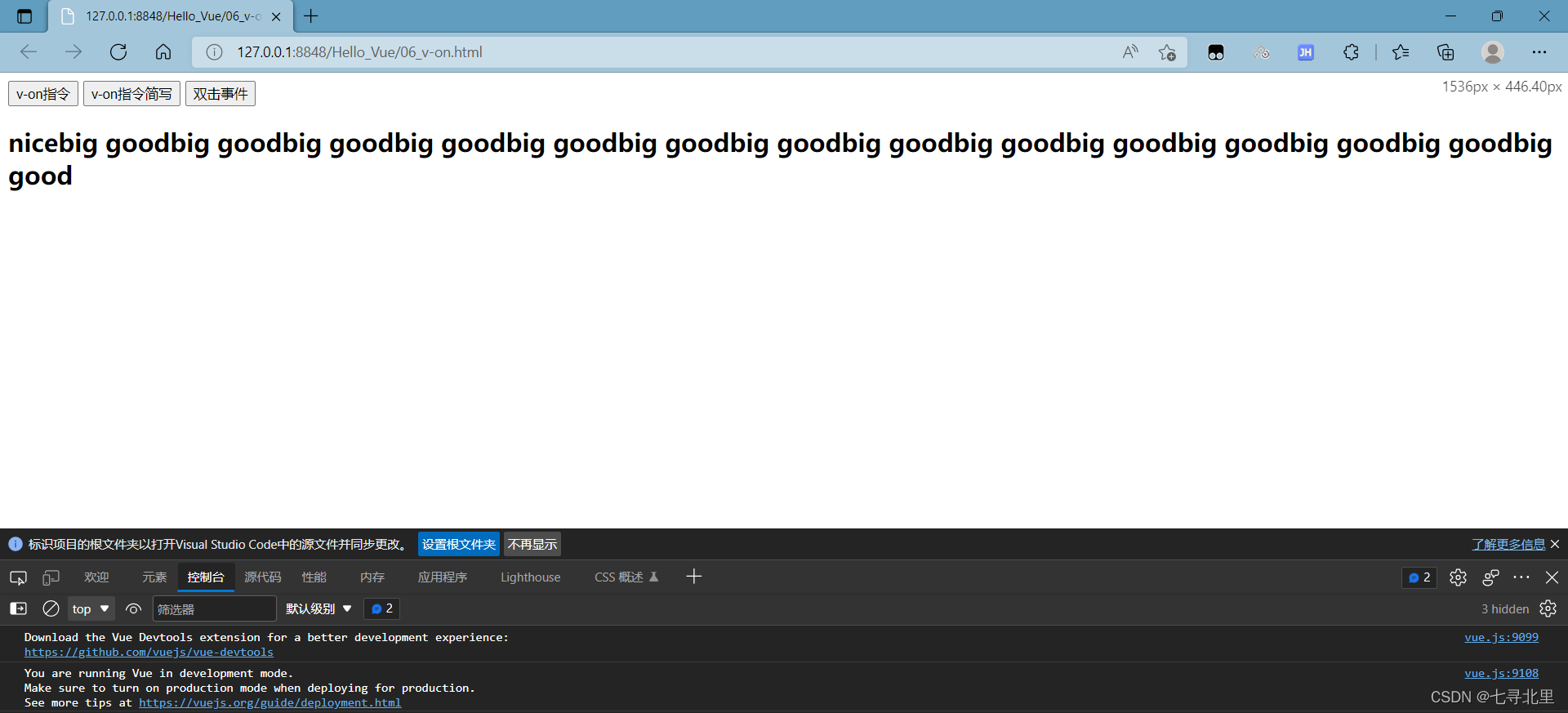This screenshot has height=713, width=1568.
Task: Close the 06_v-on tab
Action: click(x=276, y=16)
